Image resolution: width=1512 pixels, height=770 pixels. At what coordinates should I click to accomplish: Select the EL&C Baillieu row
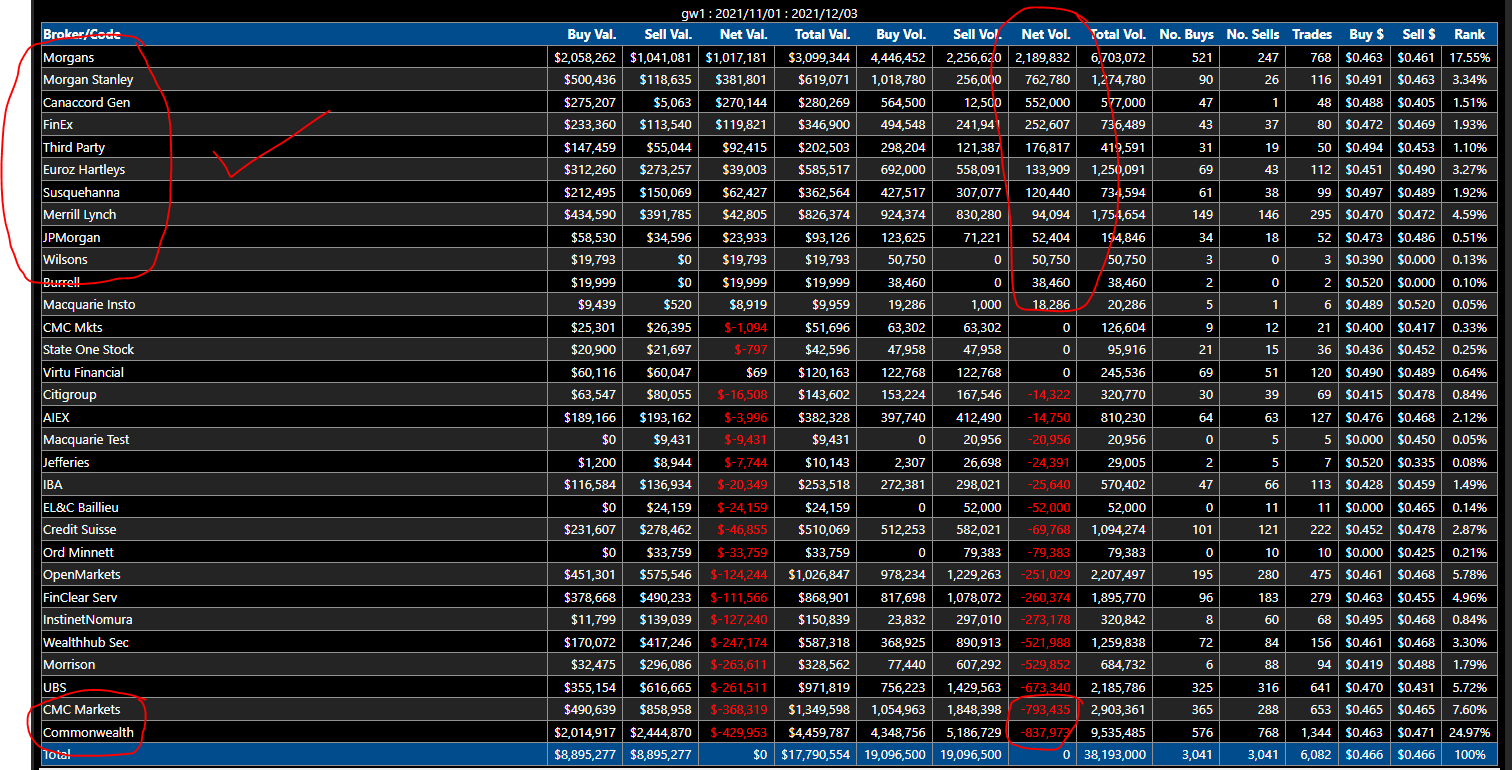770,507
